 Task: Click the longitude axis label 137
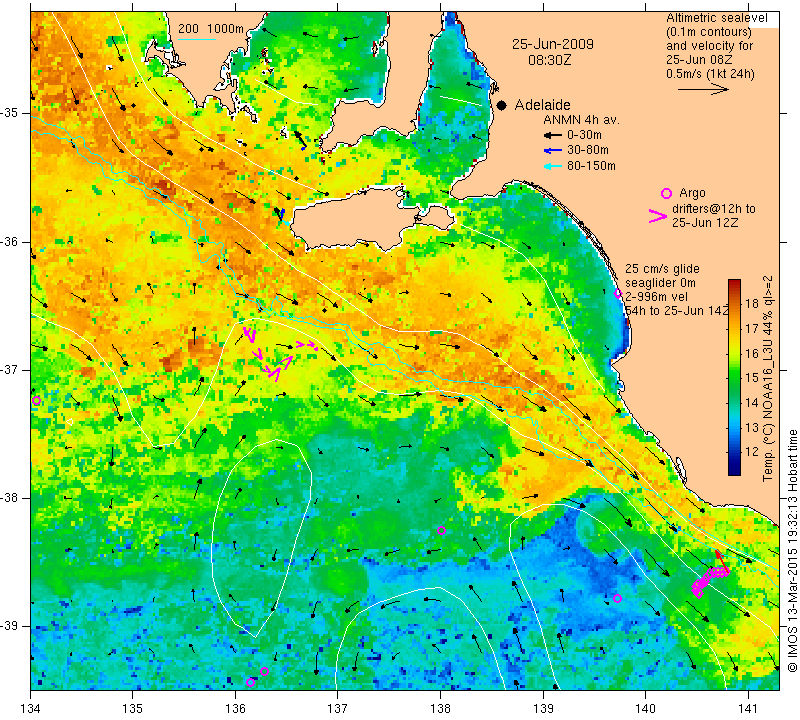pyautogui.click(x=338, y=709)
